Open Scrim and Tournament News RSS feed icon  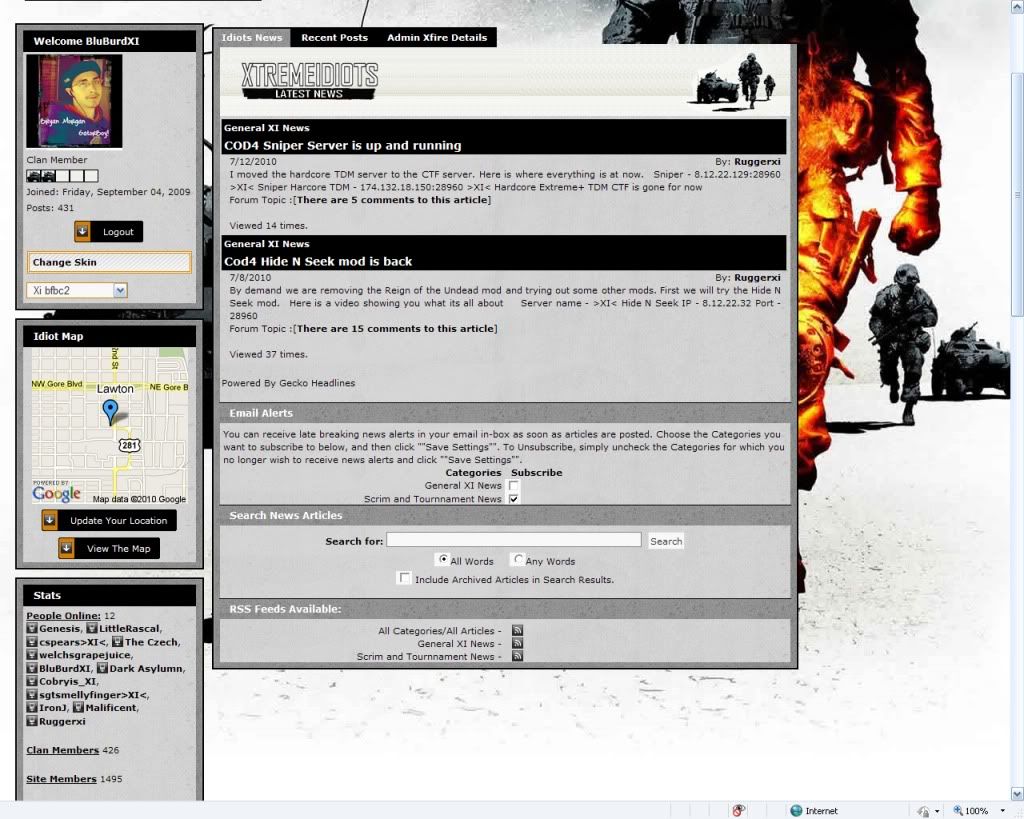tap(517, 657)
